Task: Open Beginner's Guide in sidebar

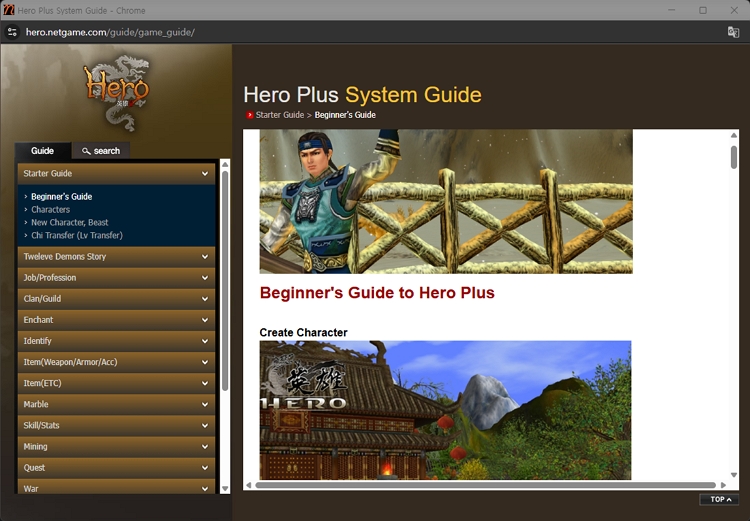Action: (x=62, y=197)
